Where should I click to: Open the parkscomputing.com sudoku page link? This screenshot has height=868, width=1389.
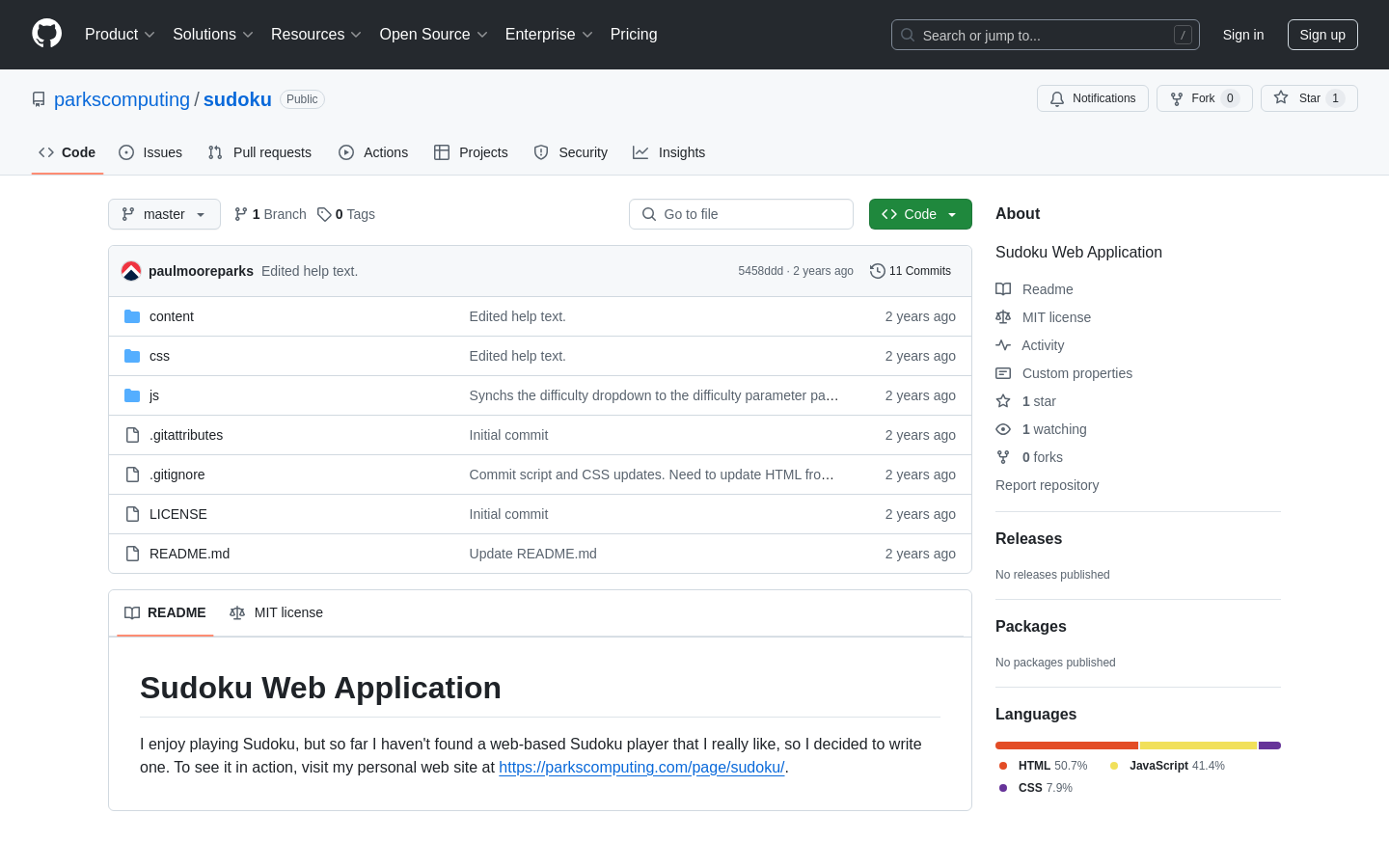[x=641, y=768]
